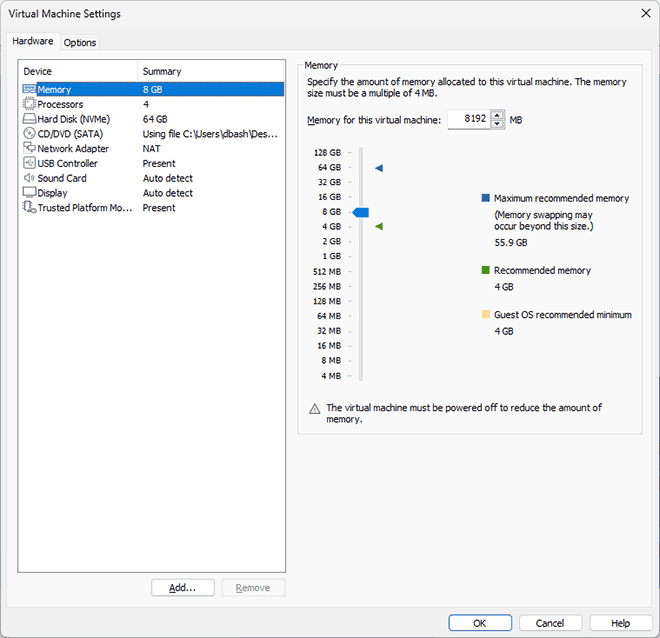Click the green Recommended memory legend square
The image size is (660, 638).
click(485, 270)
